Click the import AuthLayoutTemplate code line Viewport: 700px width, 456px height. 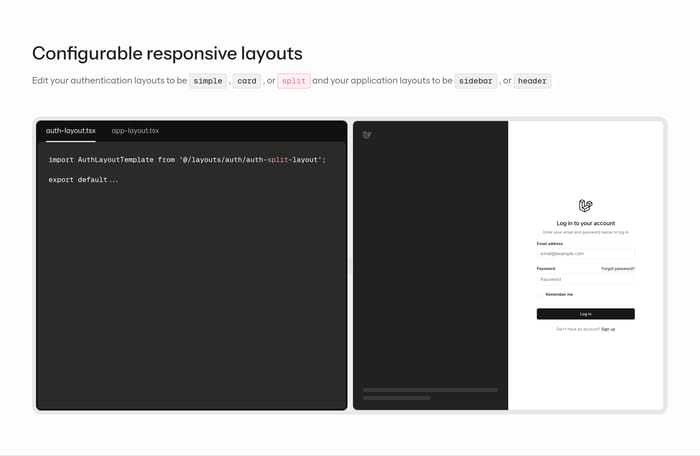187,160
